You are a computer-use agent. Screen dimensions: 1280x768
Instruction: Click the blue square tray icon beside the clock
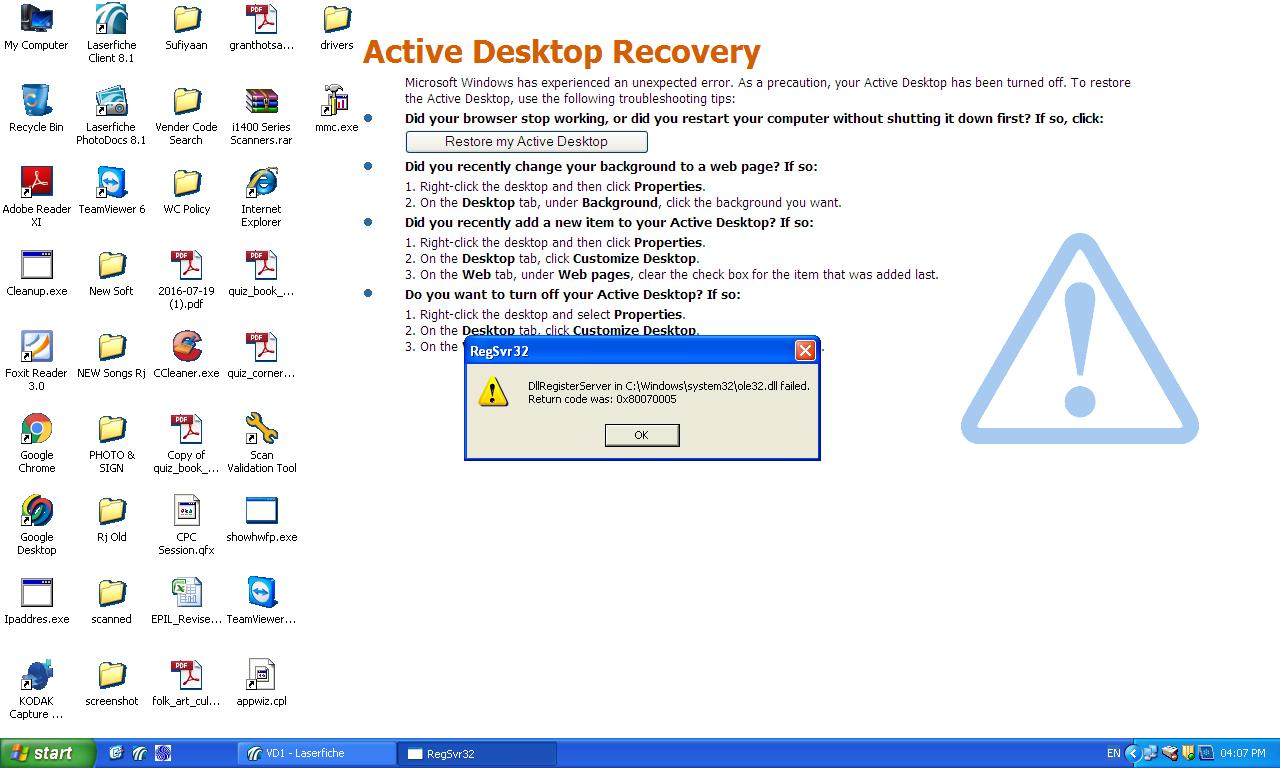(x=1206, y=753)
